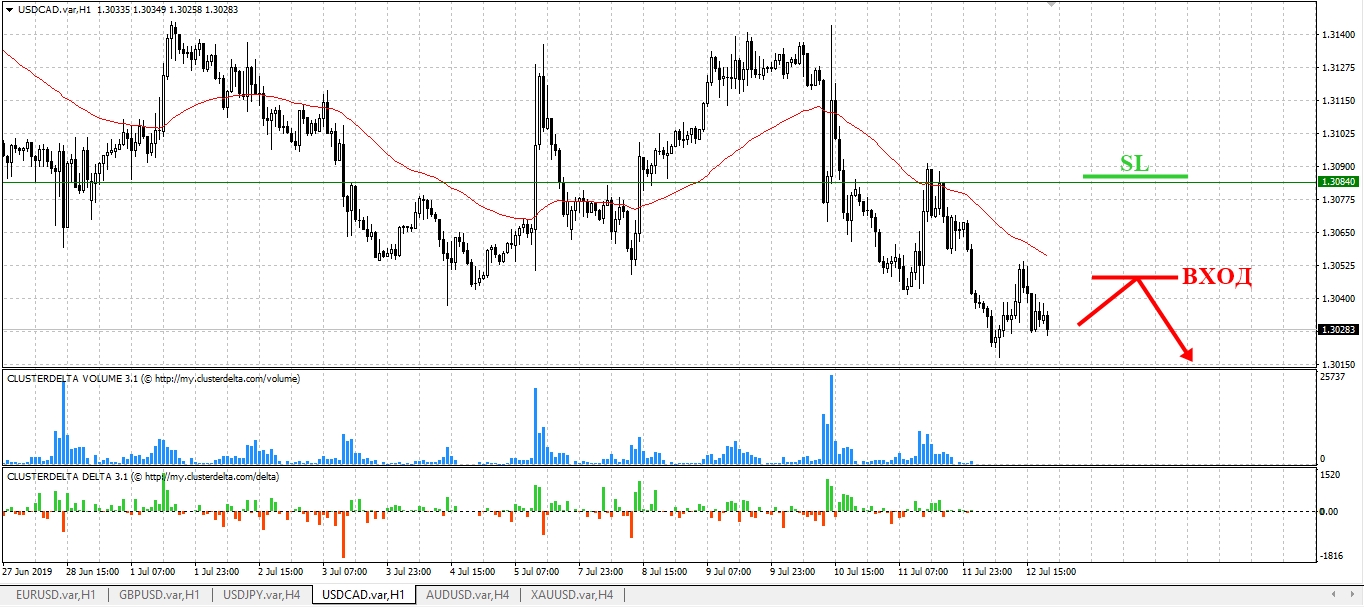
Task: Click the 11 Jul 07:00 time label
Action: click(924, 573)
